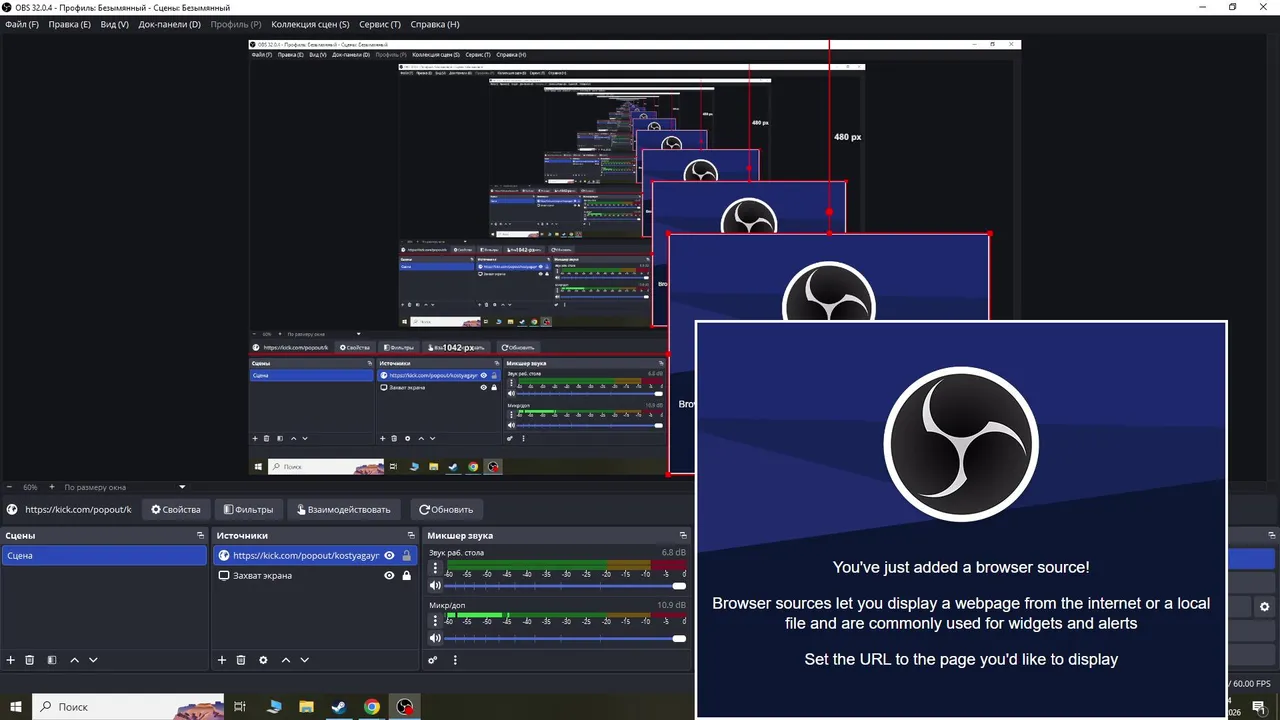Refresh the browser source with Обновить
Viewport: 1280px width, 720px height.
pyautogui.click(x=446, y=510)
